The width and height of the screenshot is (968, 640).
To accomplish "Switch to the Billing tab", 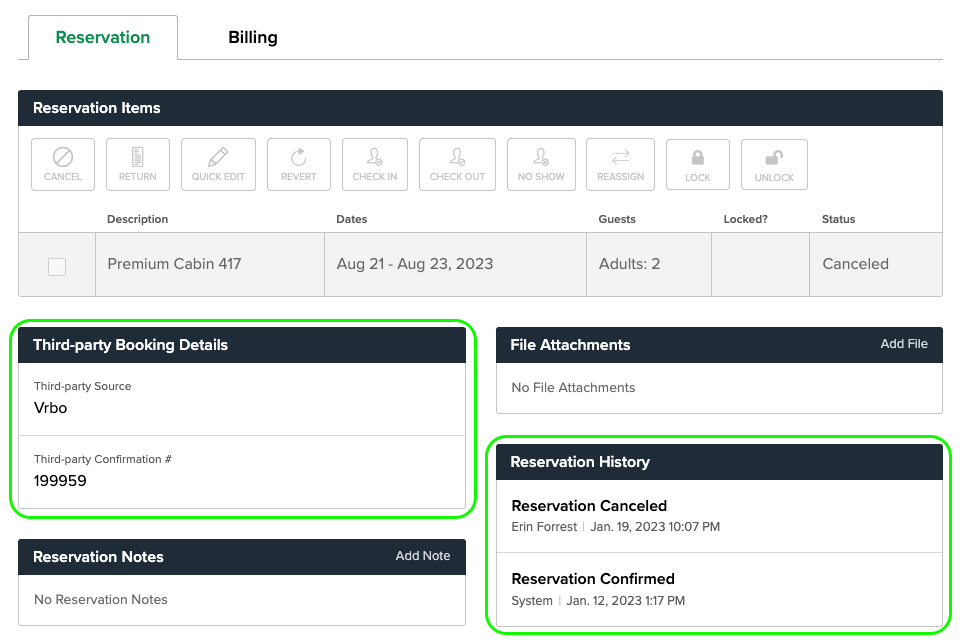I will point(252,37).
